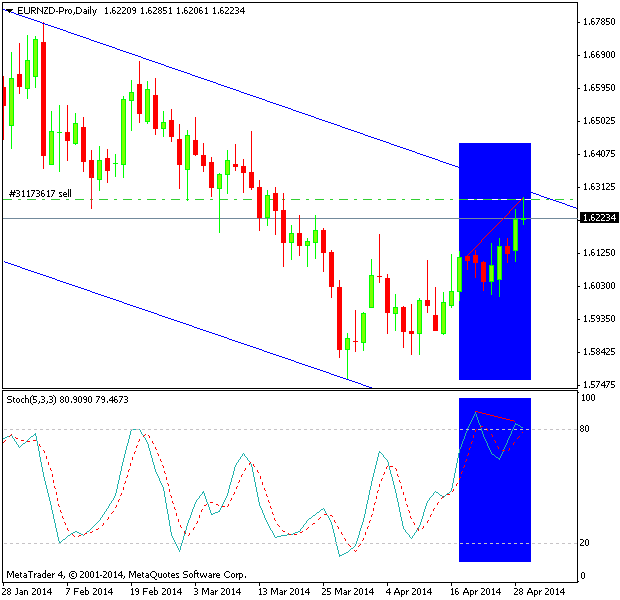
Task: Click the 1.66900 price axis value
Action: (599, 55)
